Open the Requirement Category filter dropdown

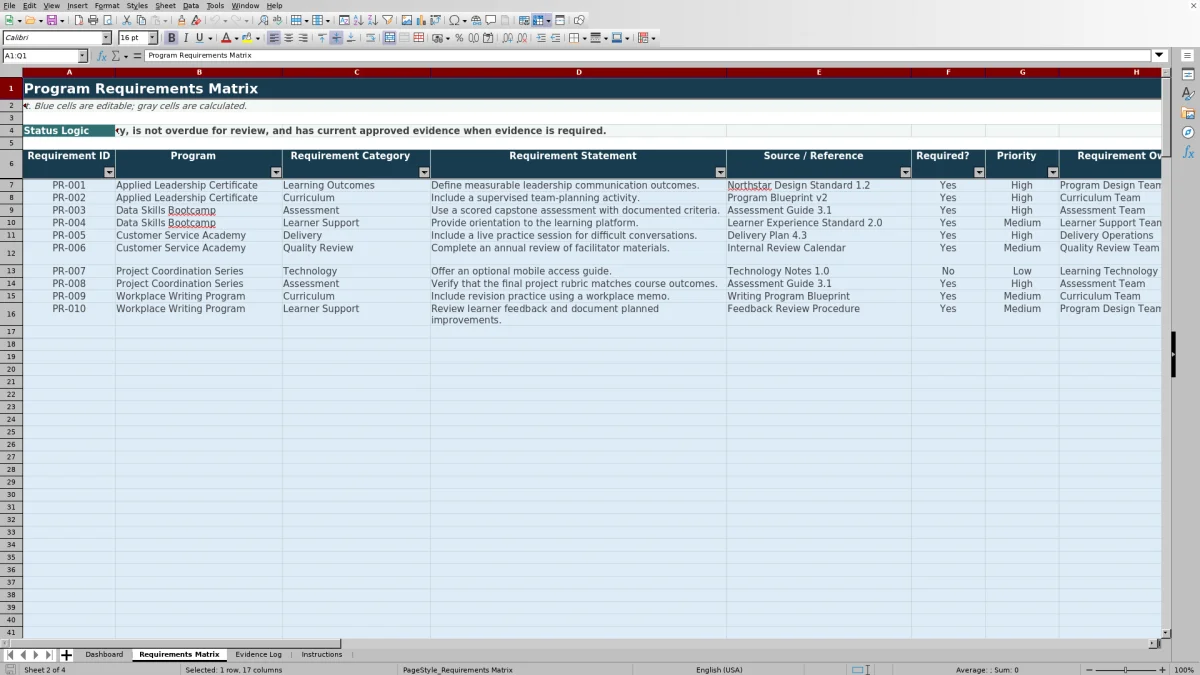[424, 172]
